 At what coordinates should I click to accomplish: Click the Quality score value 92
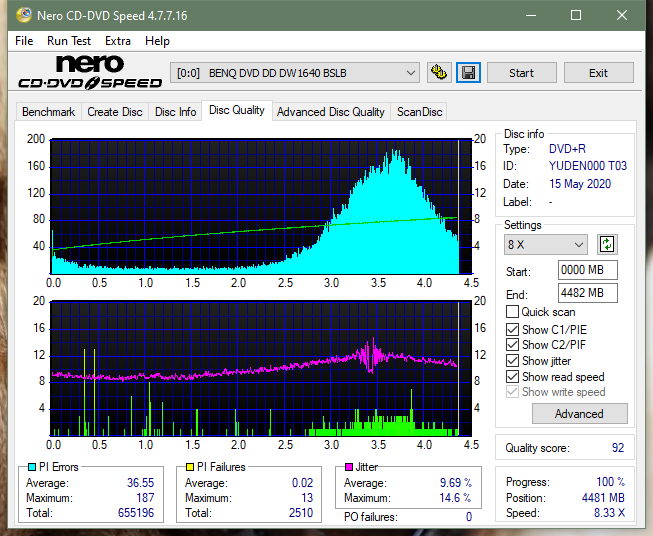pos(618,448)
